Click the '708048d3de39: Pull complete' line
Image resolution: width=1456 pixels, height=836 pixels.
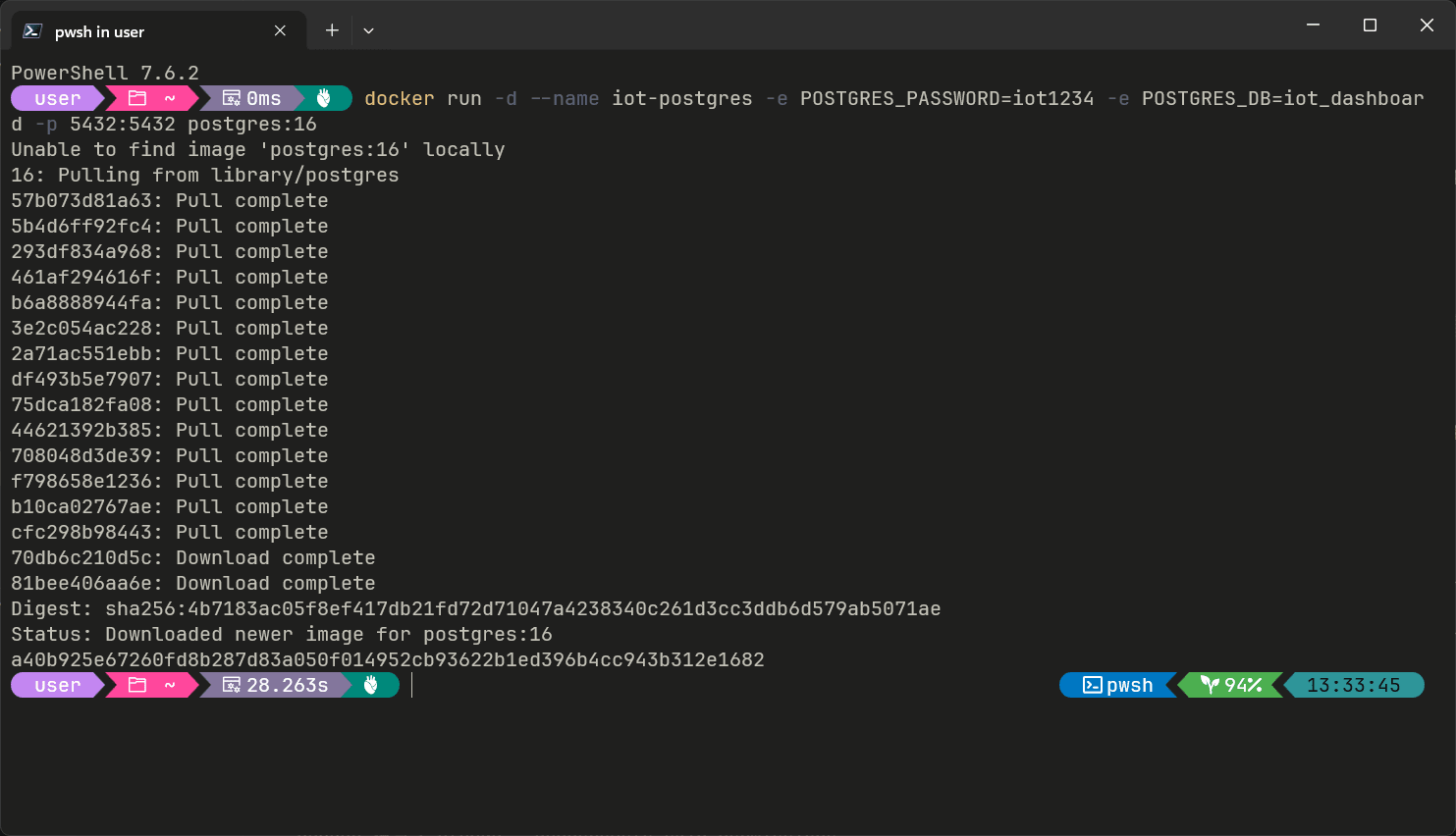(x=170, y=455)
